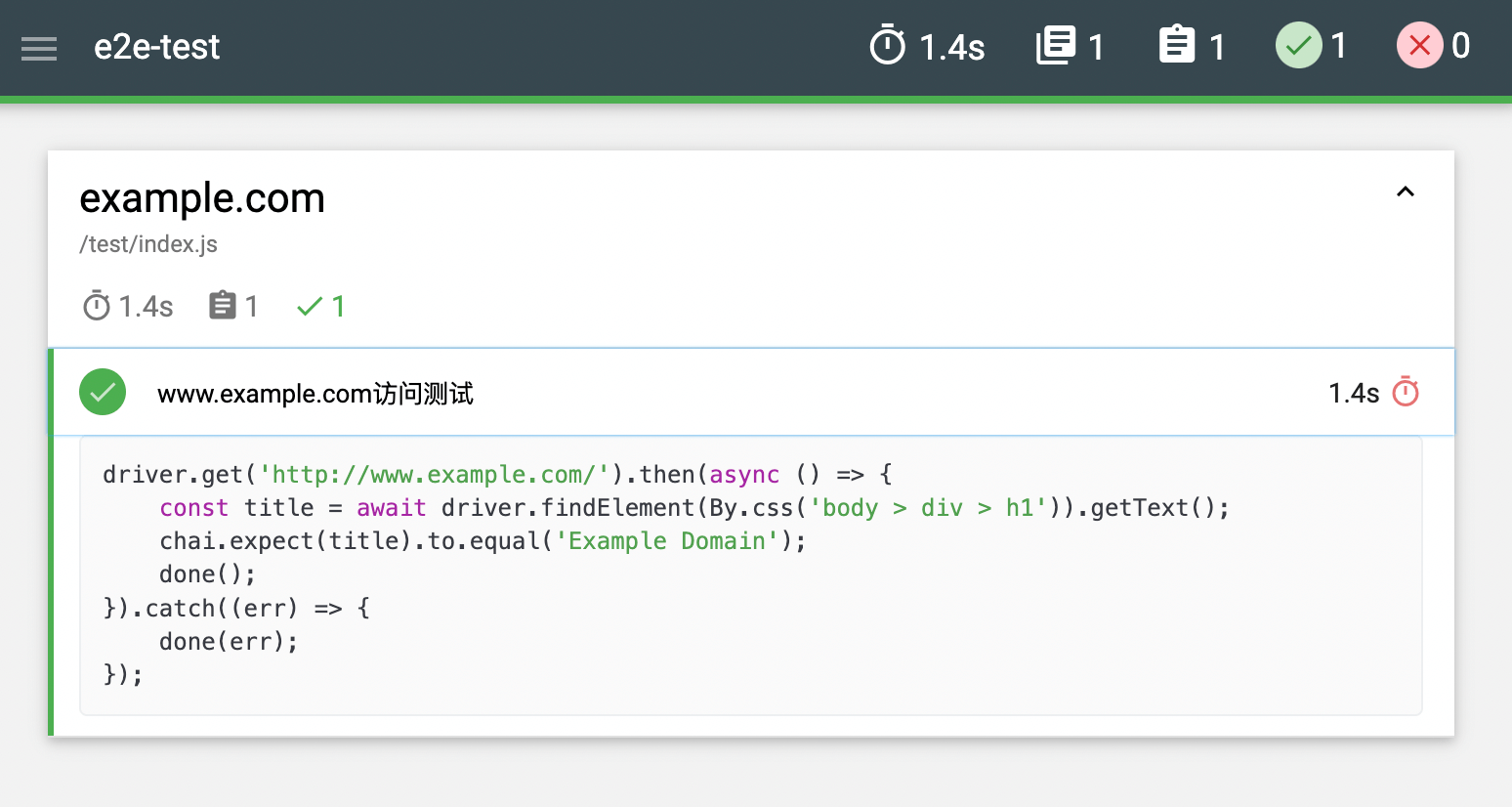
Task: Click the example.com suite heading
Action: (202, 198)
